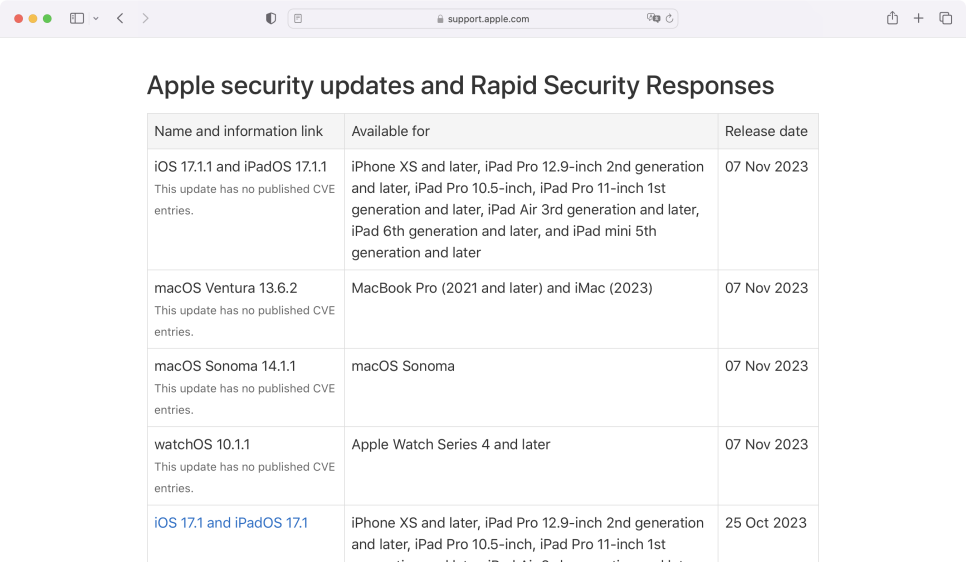
Task: Open the Share menu
Action: [892, 18]
